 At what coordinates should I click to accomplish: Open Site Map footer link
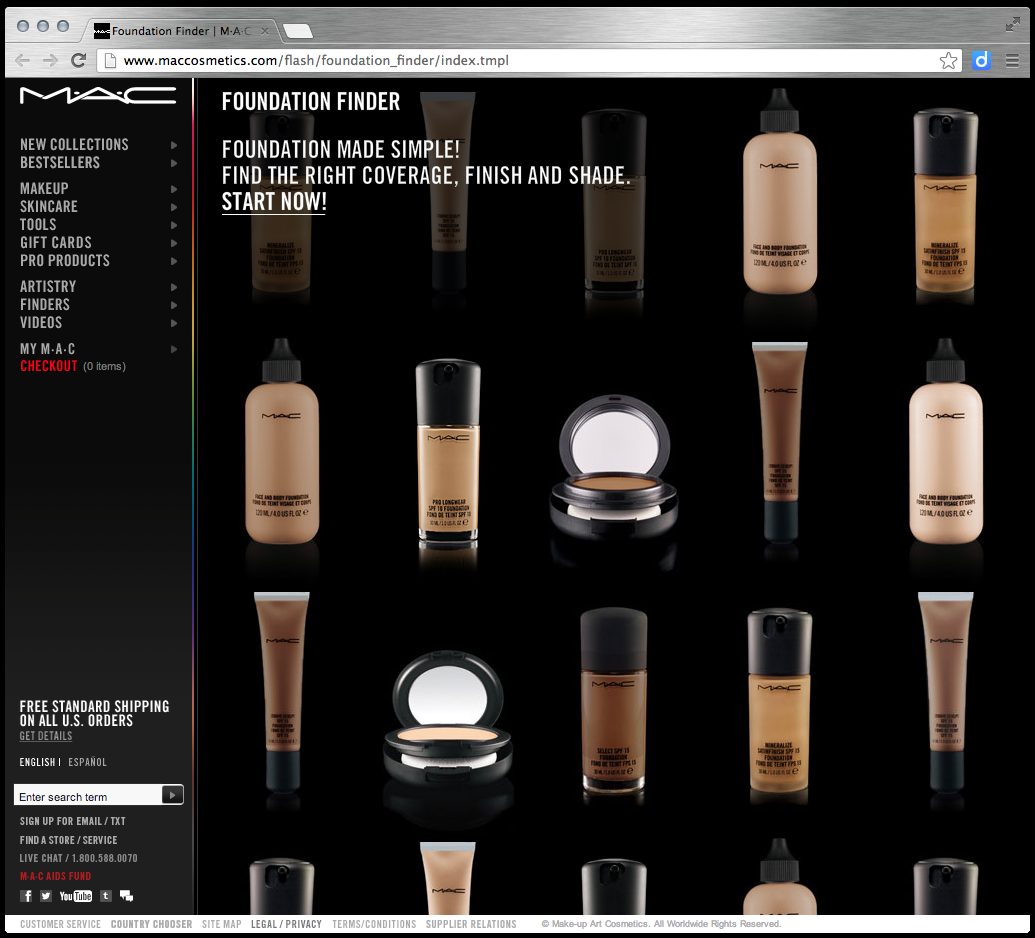pyautogui.click(x=222, y=924)
